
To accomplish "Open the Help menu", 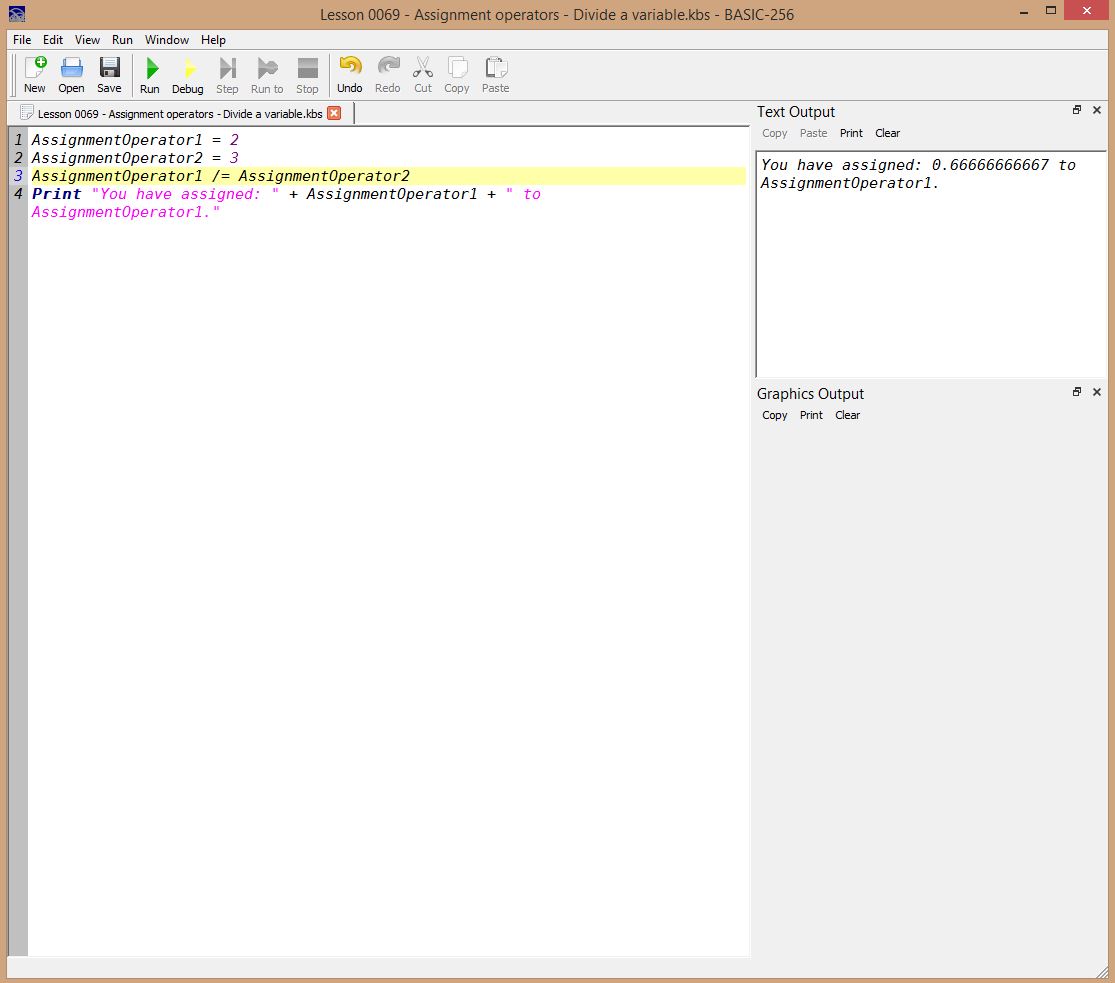I will click(x=213, y=40).
